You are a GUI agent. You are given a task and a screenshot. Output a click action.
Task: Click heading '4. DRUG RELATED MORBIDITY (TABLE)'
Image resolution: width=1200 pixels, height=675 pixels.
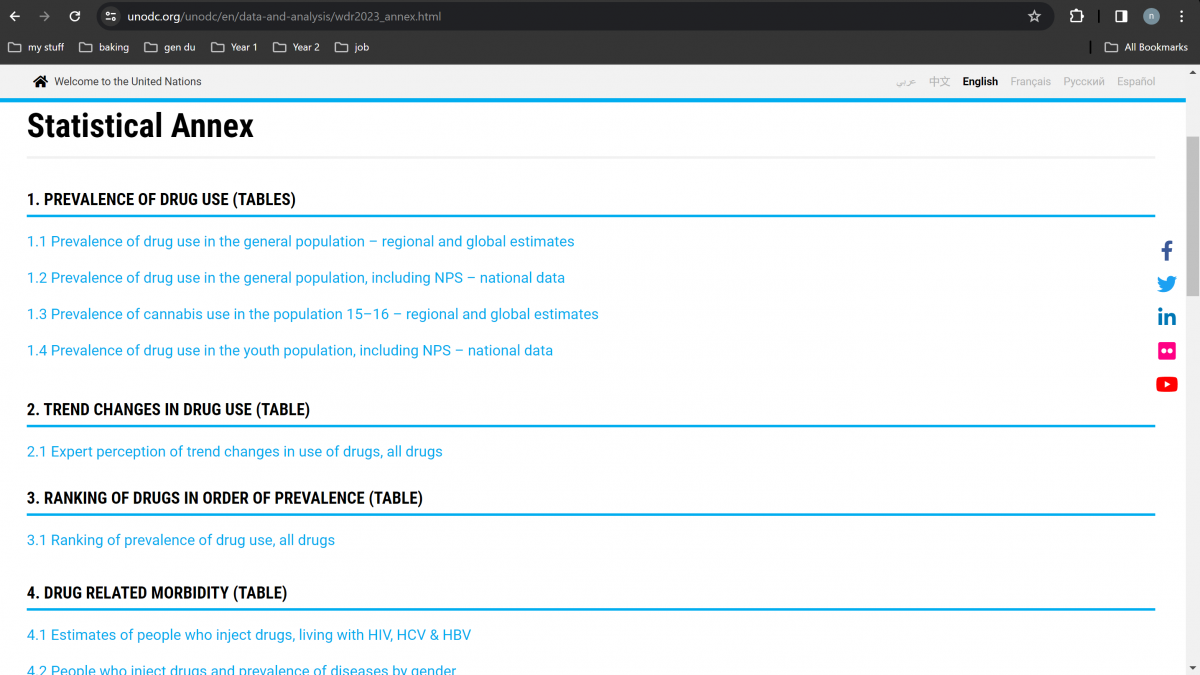click(157, 593)
